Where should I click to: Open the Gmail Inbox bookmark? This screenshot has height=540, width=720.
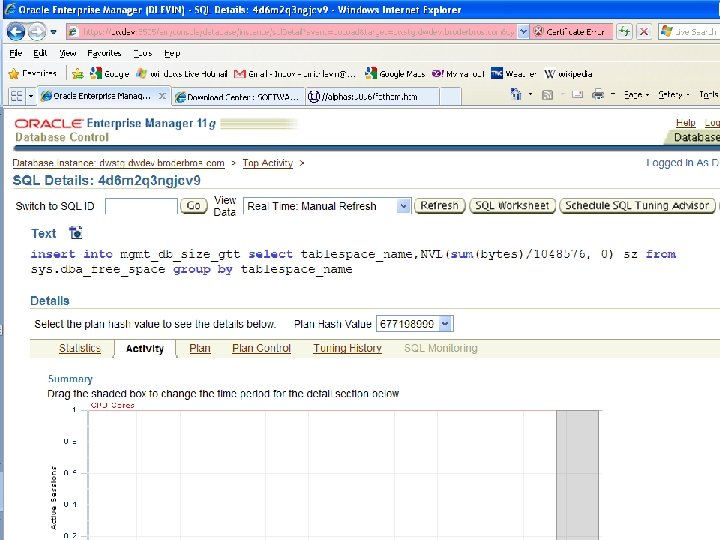294,73
